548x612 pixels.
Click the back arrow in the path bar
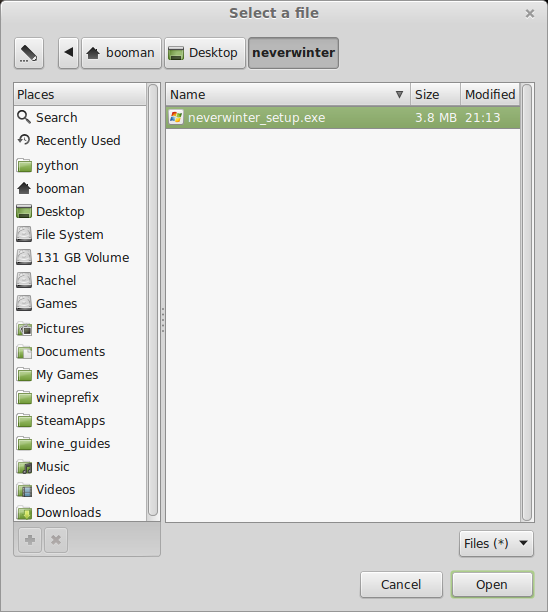(69, 53)
